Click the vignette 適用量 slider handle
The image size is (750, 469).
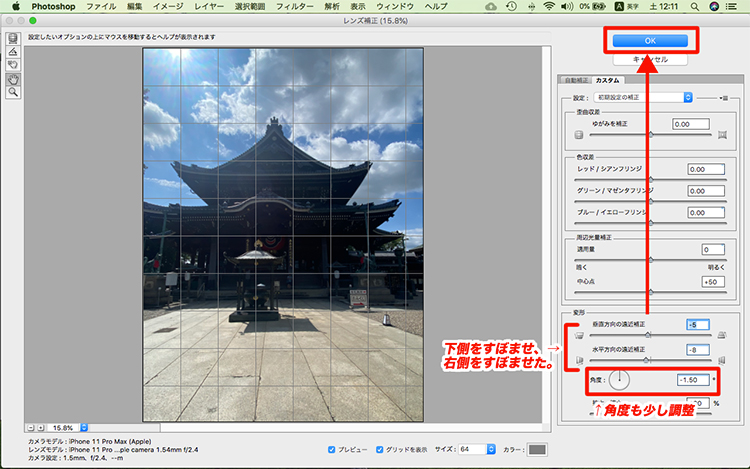651,260
